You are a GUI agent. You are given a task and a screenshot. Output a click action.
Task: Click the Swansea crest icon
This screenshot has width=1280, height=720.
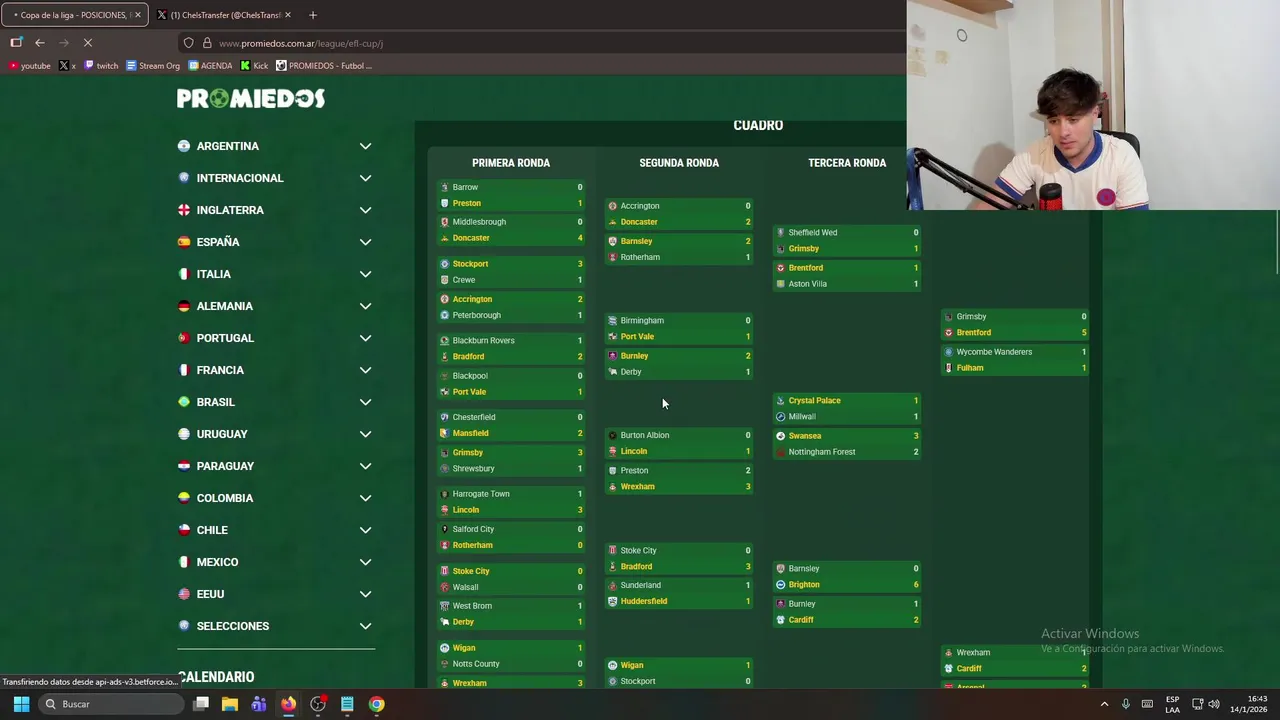781,436
